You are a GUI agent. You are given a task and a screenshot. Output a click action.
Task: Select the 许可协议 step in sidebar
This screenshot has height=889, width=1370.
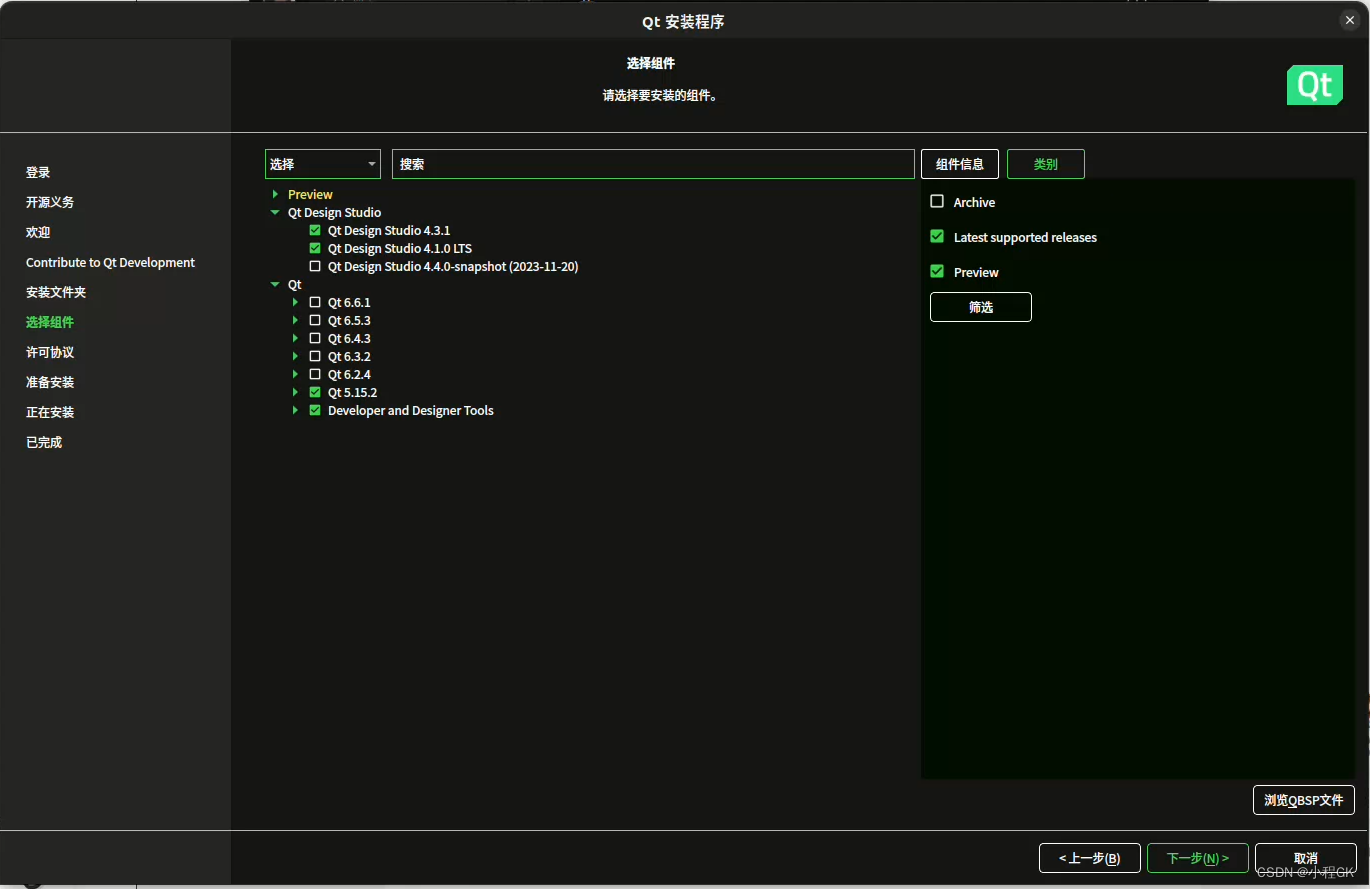[50, 352]
